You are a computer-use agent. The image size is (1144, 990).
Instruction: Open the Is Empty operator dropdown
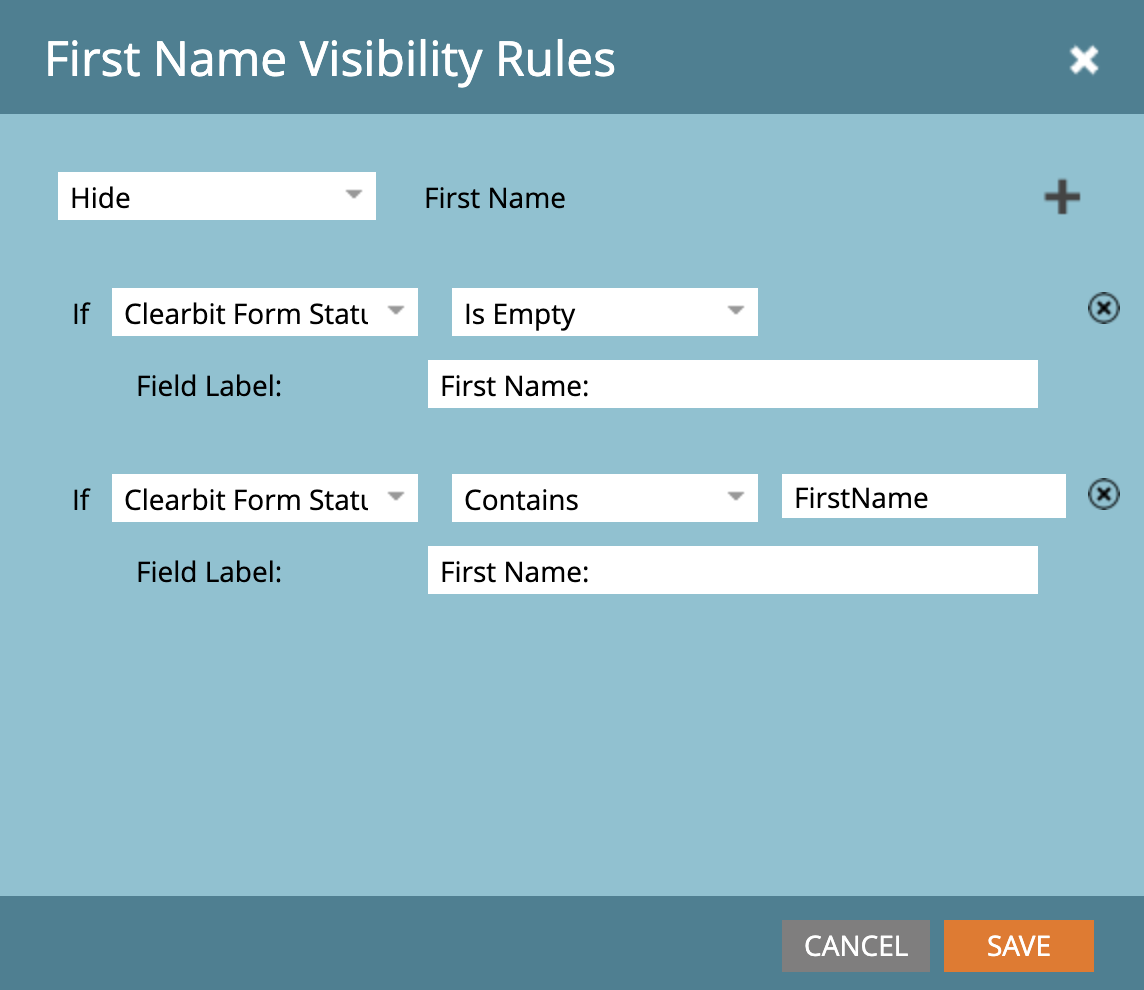pos(604,312)
